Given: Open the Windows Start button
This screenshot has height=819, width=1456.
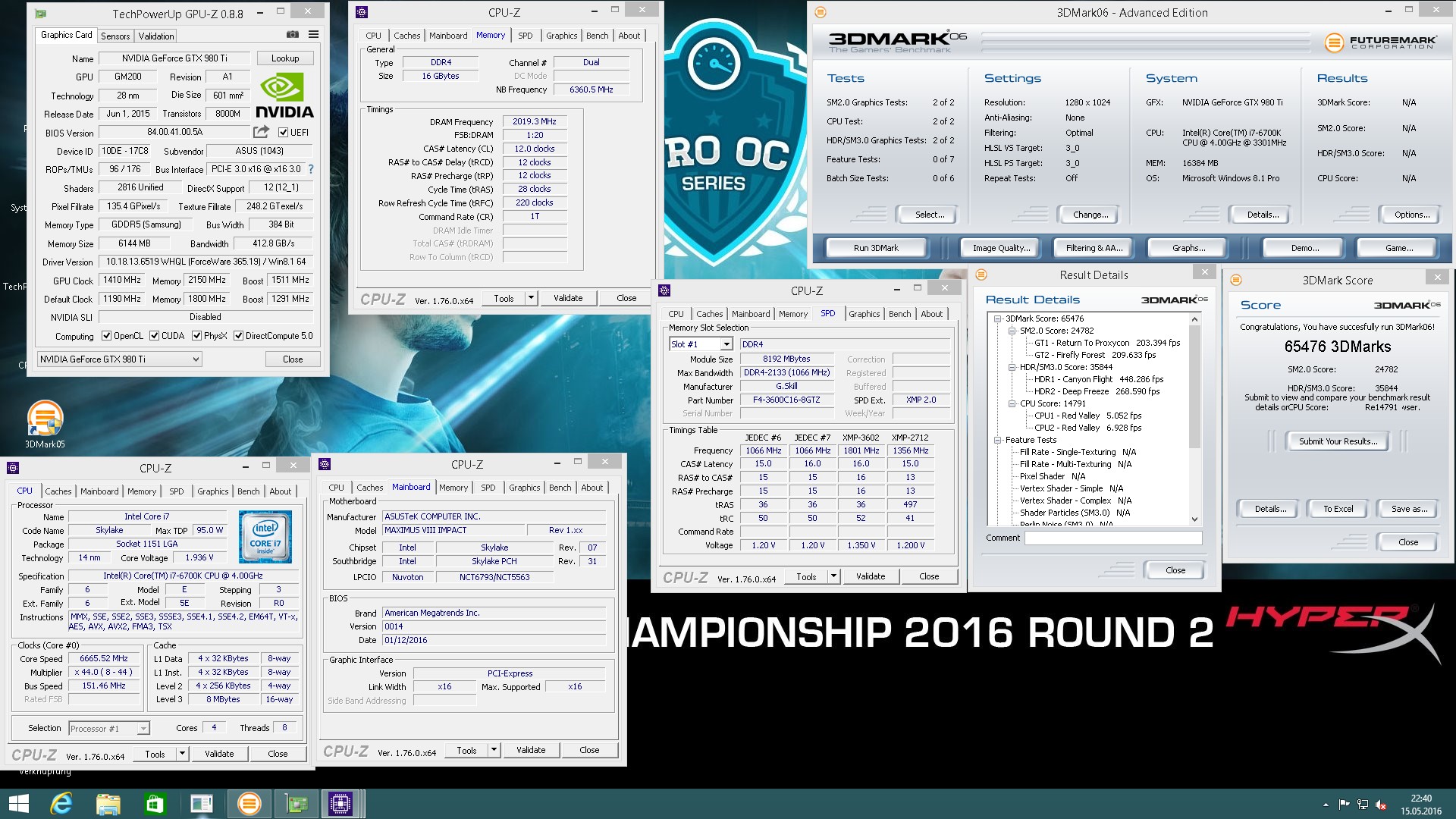Looking at the screenshot, I should pyautogui.click(x=18, y=804).
